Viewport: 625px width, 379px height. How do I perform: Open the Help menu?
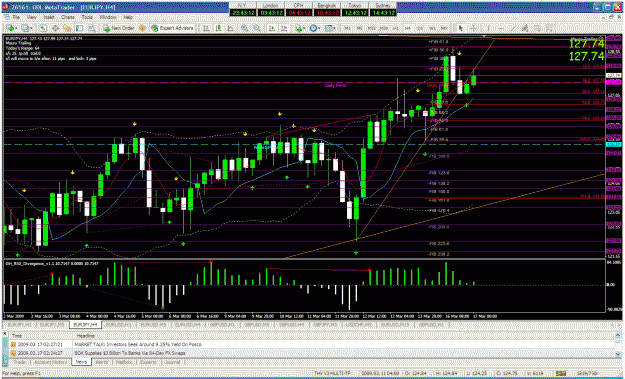tap(128, 18)
